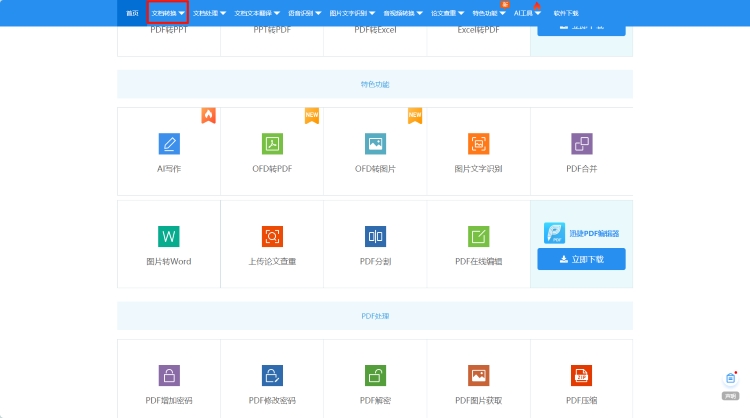Open 图片文字识别 OCR icon
Viewport: 750px width, 418px height.
pos(478,144)
